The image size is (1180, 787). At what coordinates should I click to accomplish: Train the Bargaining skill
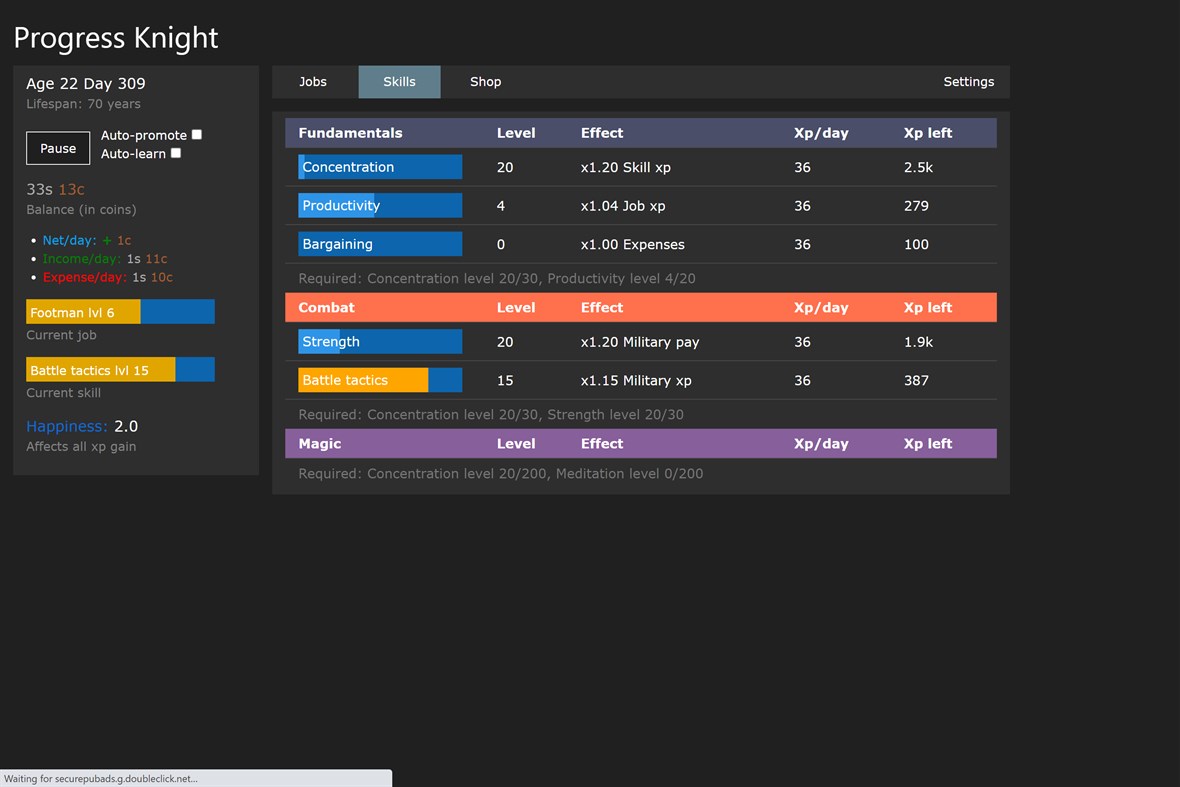click(380, 244)
